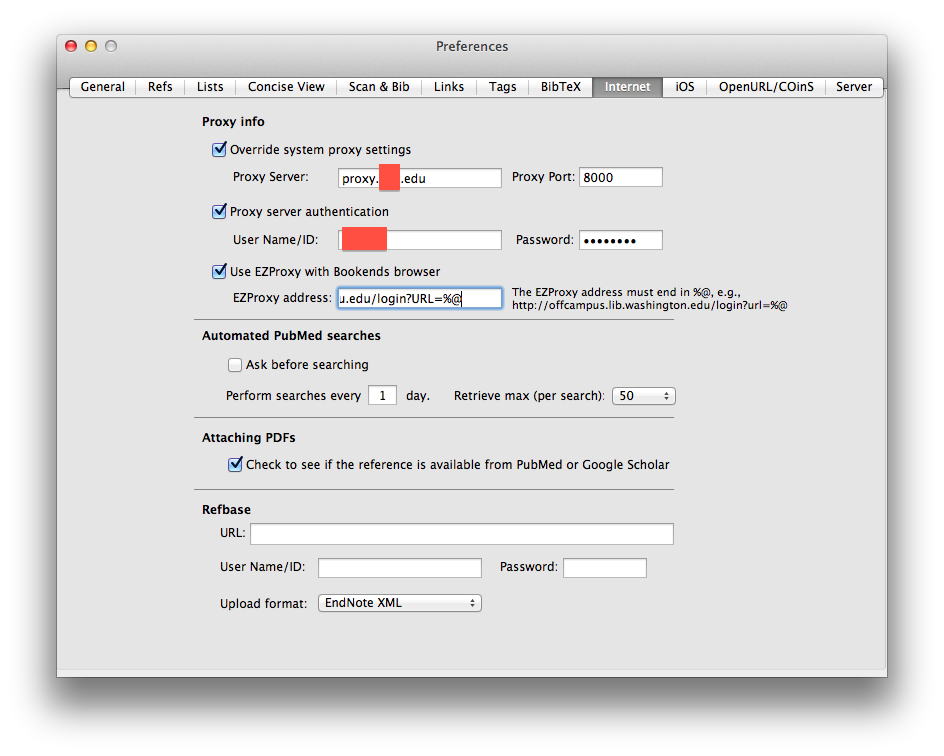
Task: Open the Scan & Bib tab
Action: pos(378,87)
